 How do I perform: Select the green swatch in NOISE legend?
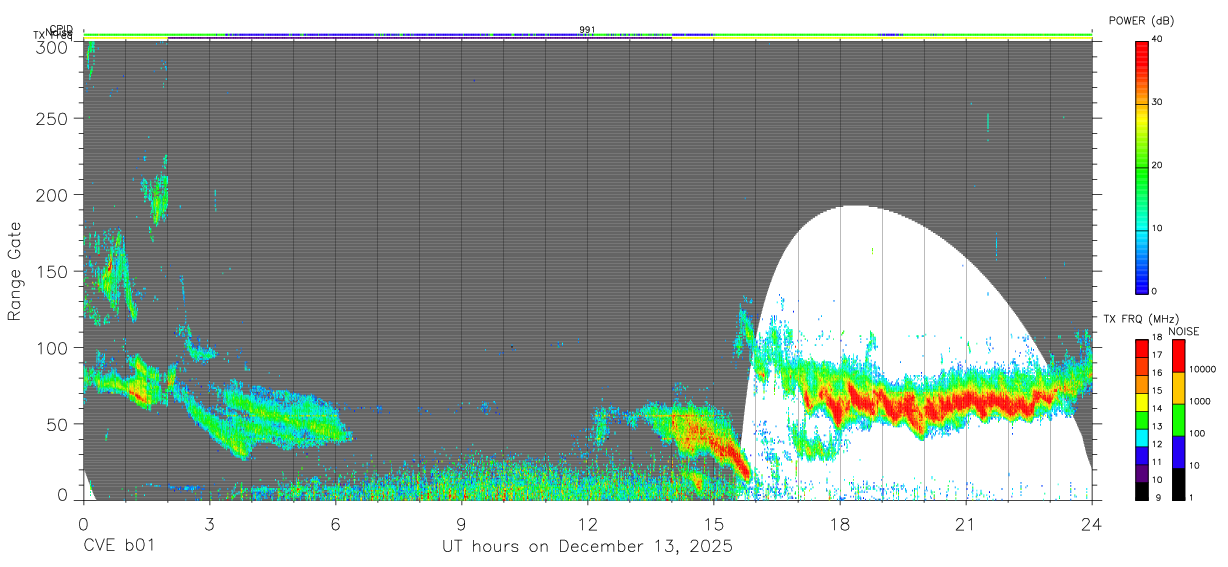click(1177, 420)
